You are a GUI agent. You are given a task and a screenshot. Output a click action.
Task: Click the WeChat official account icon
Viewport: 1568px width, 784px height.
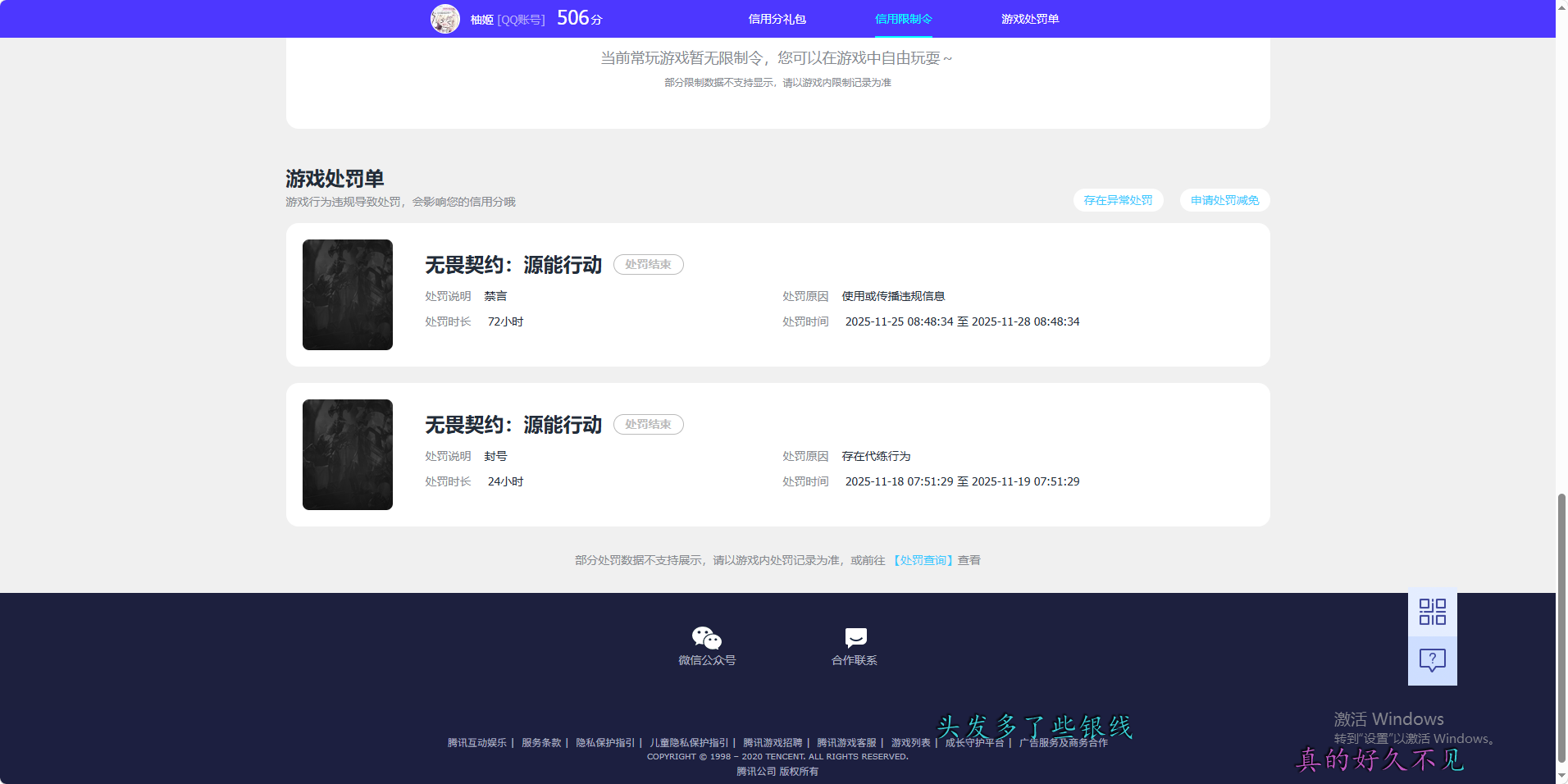[x=707, y=637]
